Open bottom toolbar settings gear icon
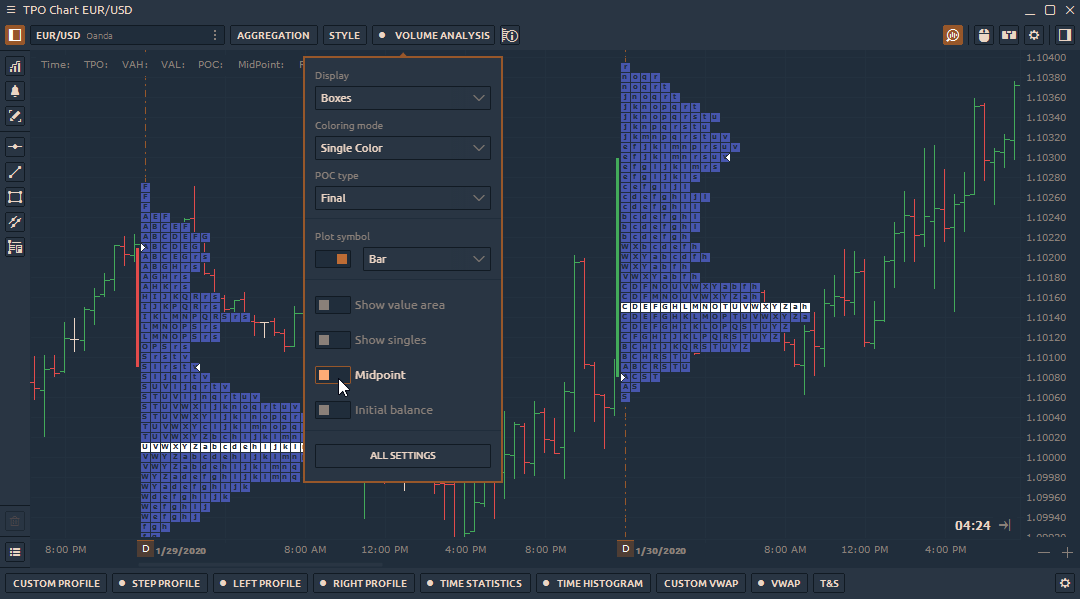1080x599 pixels. tap(1065, 583)
